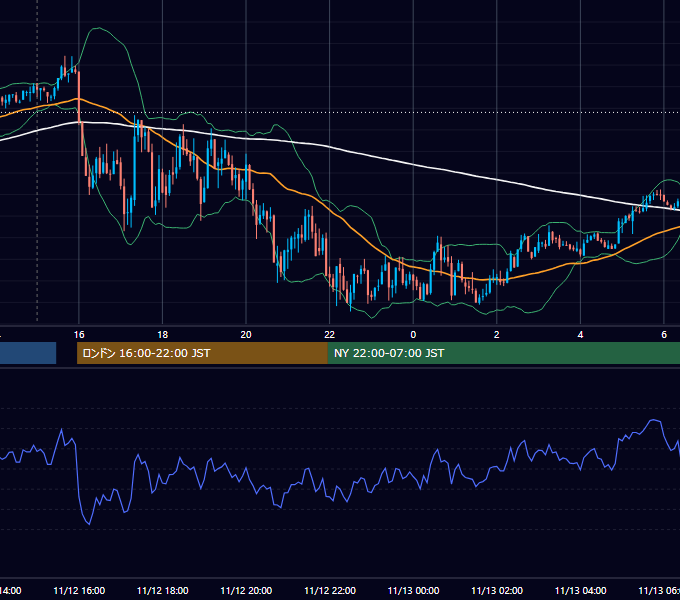Click the NY 22:00-07:00 JST session bar
This screenshot has height=600, width=680.
tap(503, 353)
